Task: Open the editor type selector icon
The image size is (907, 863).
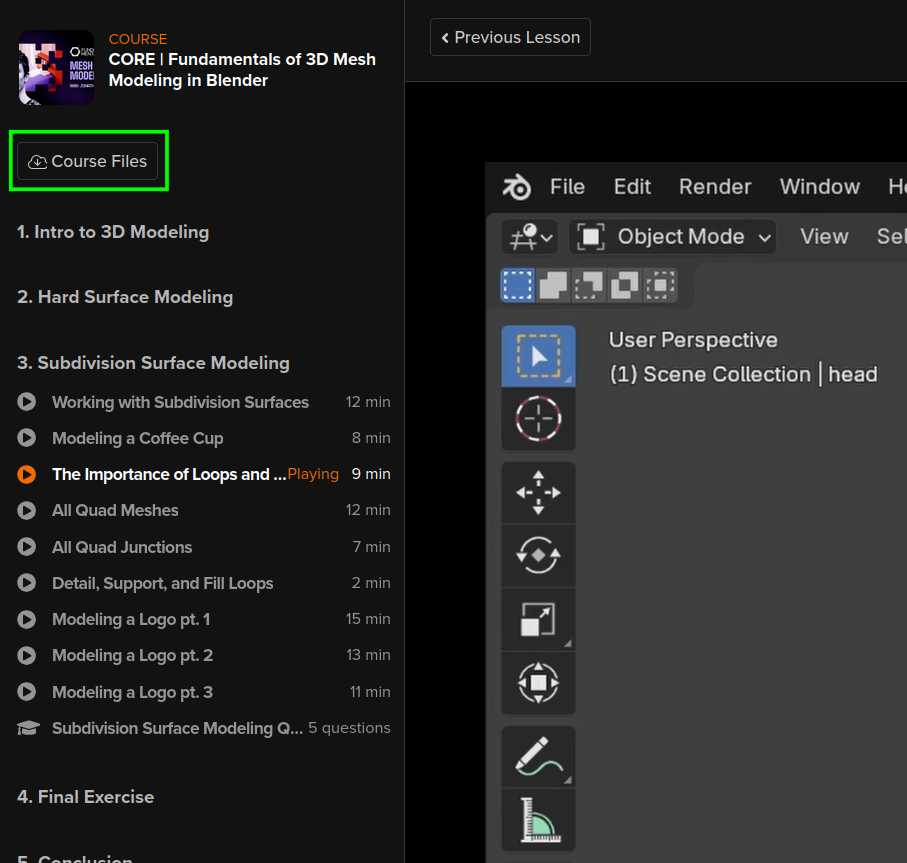Action: (x=529, y=237)
